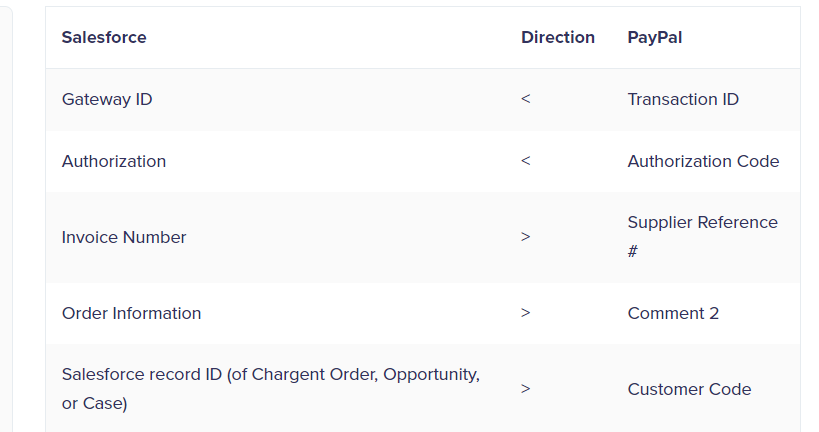Screen dimensions: 819x432
Task: Select the Salesforce record ID cell text
Action: (x=271, y=389)
